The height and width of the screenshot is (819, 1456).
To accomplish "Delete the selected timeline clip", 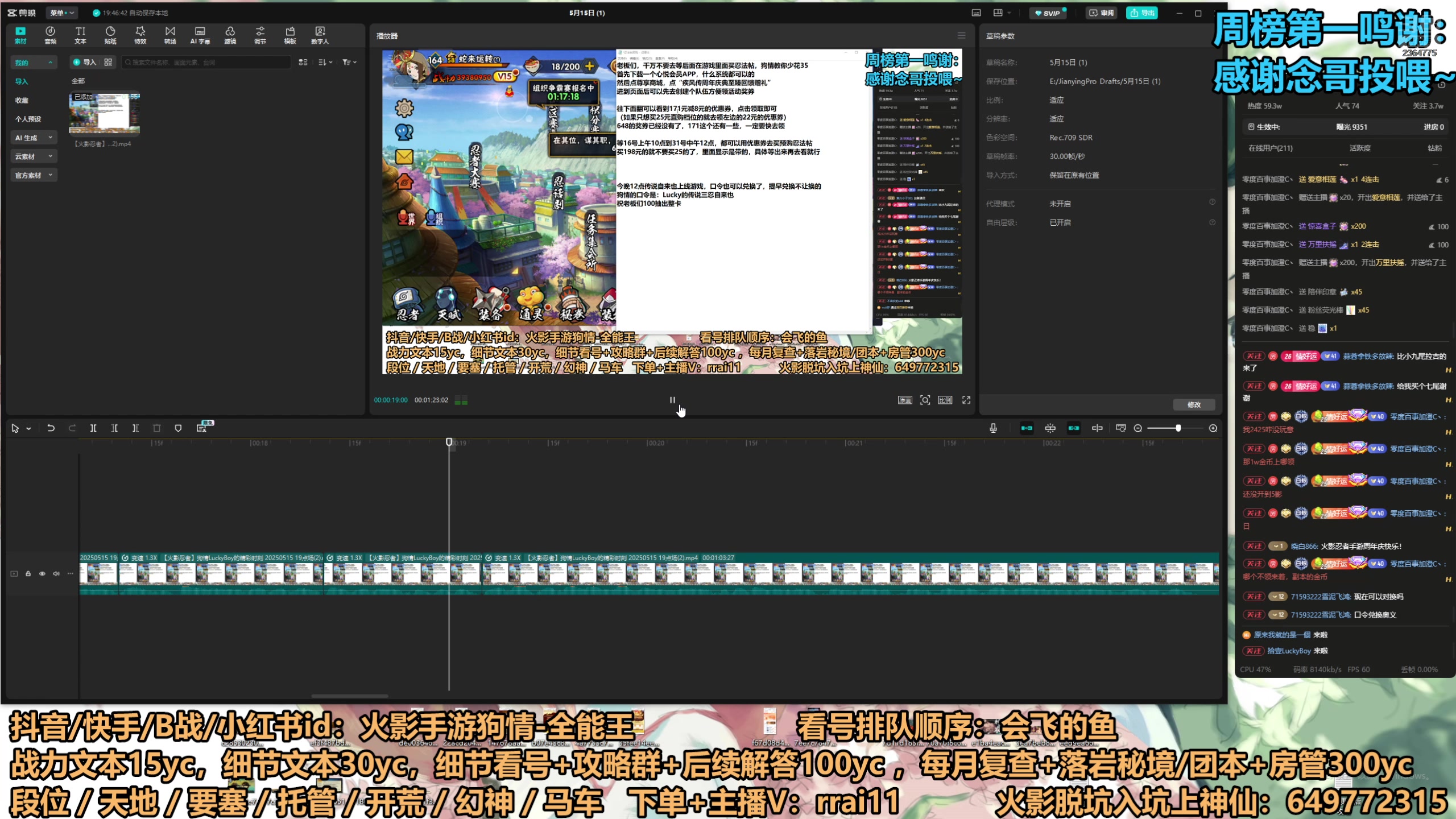I will pyautogui.click(x=157, y=428).
